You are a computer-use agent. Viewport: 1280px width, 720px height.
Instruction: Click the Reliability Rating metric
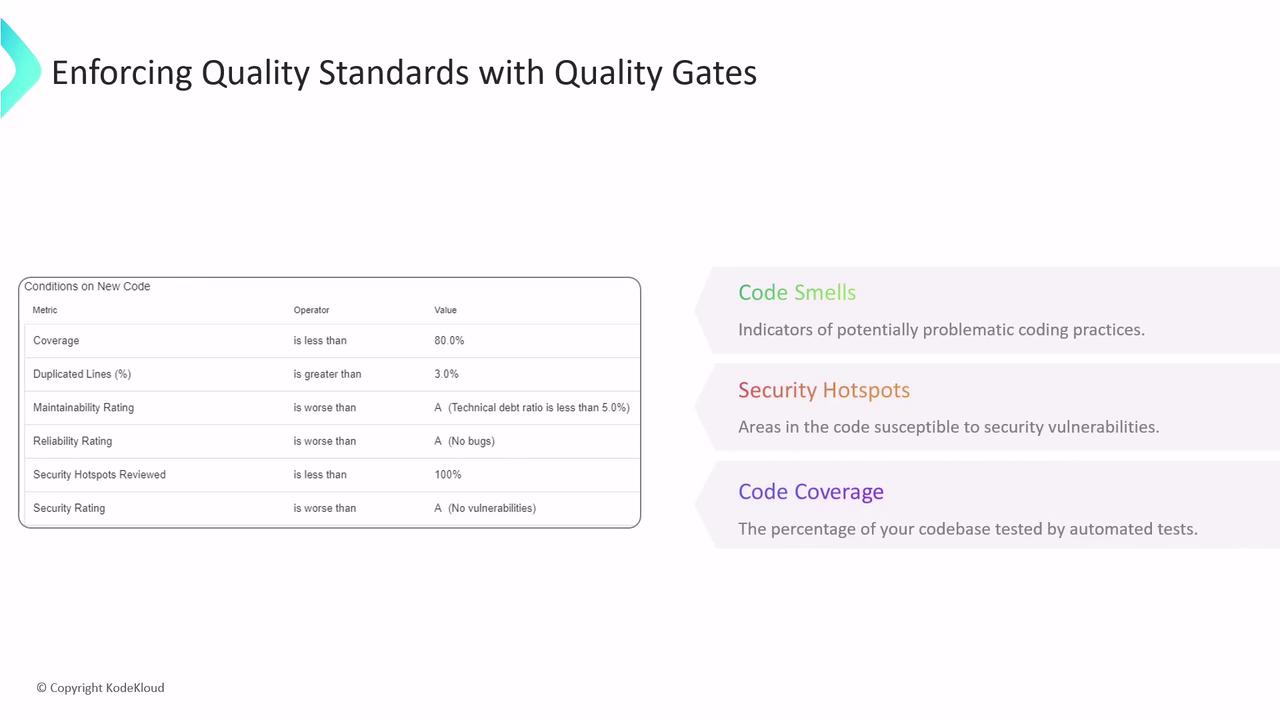[x=72, y=441]
